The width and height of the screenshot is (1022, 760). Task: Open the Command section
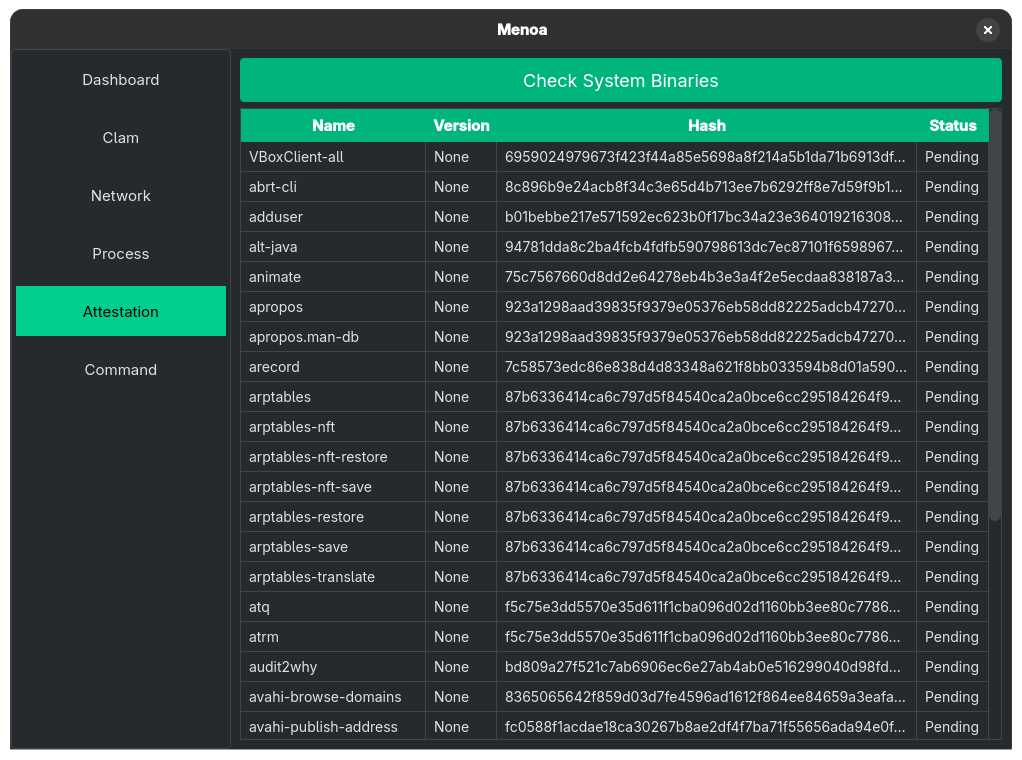[121, 370]
